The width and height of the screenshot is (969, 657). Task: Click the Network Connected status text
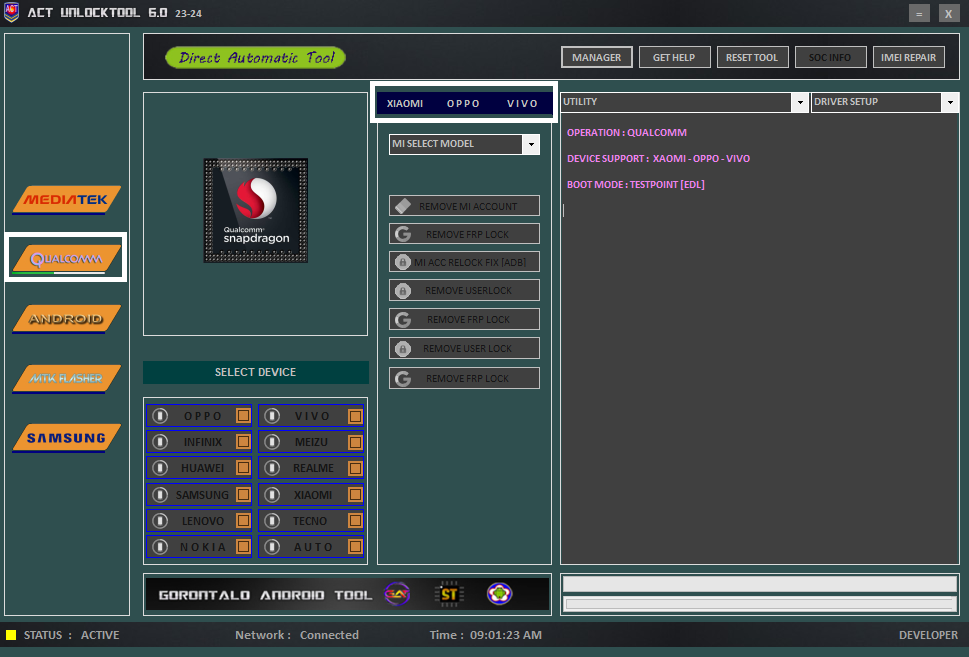point(297,635)
